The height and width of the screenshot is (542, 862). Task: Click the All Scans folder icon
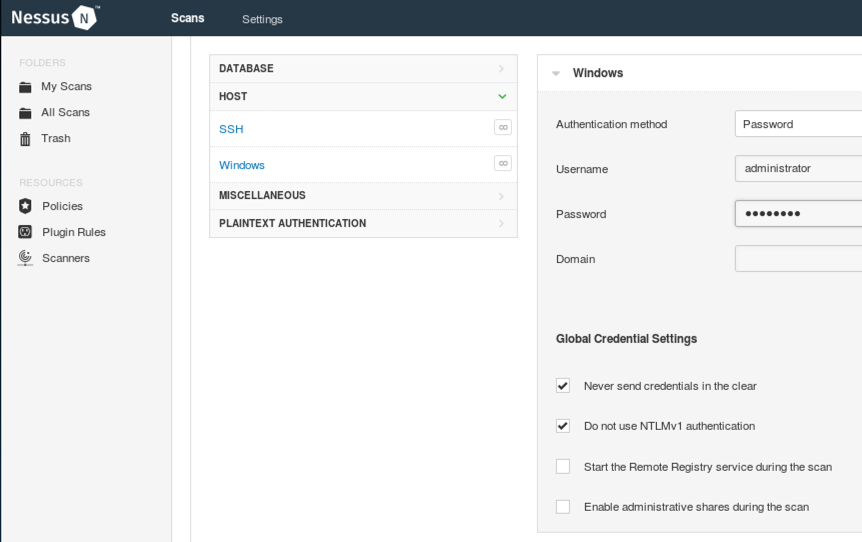click(x=26, y=113)
